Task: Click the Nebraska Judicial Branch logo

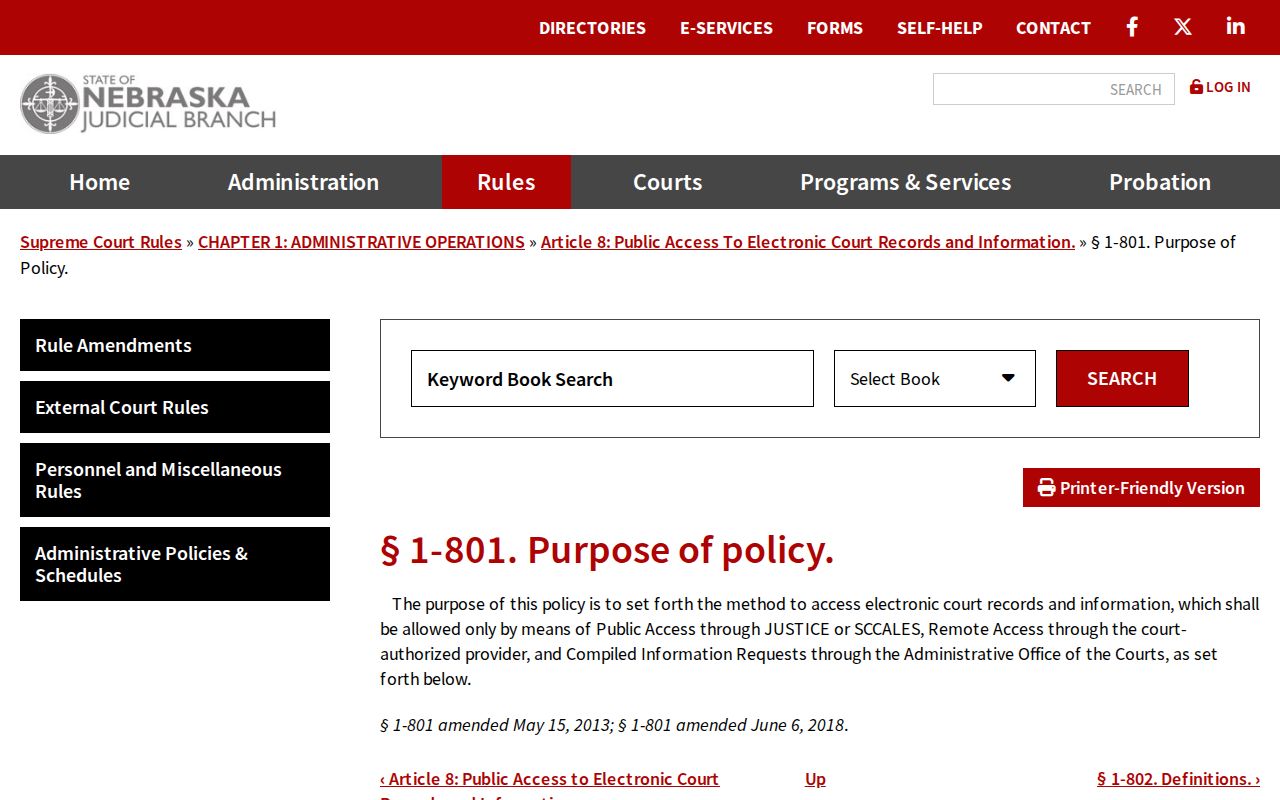Action: point(148,104)
